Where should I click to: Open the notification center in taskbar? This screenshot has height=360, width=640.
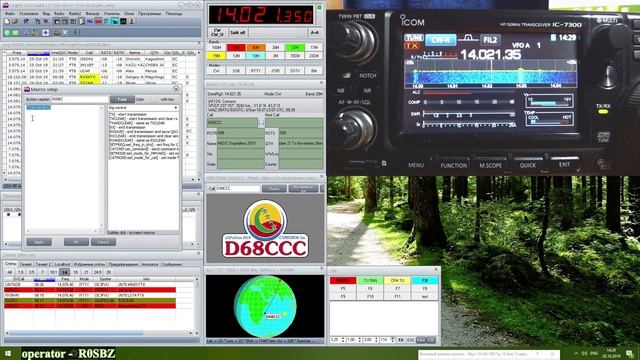click(x=629, y=353)
